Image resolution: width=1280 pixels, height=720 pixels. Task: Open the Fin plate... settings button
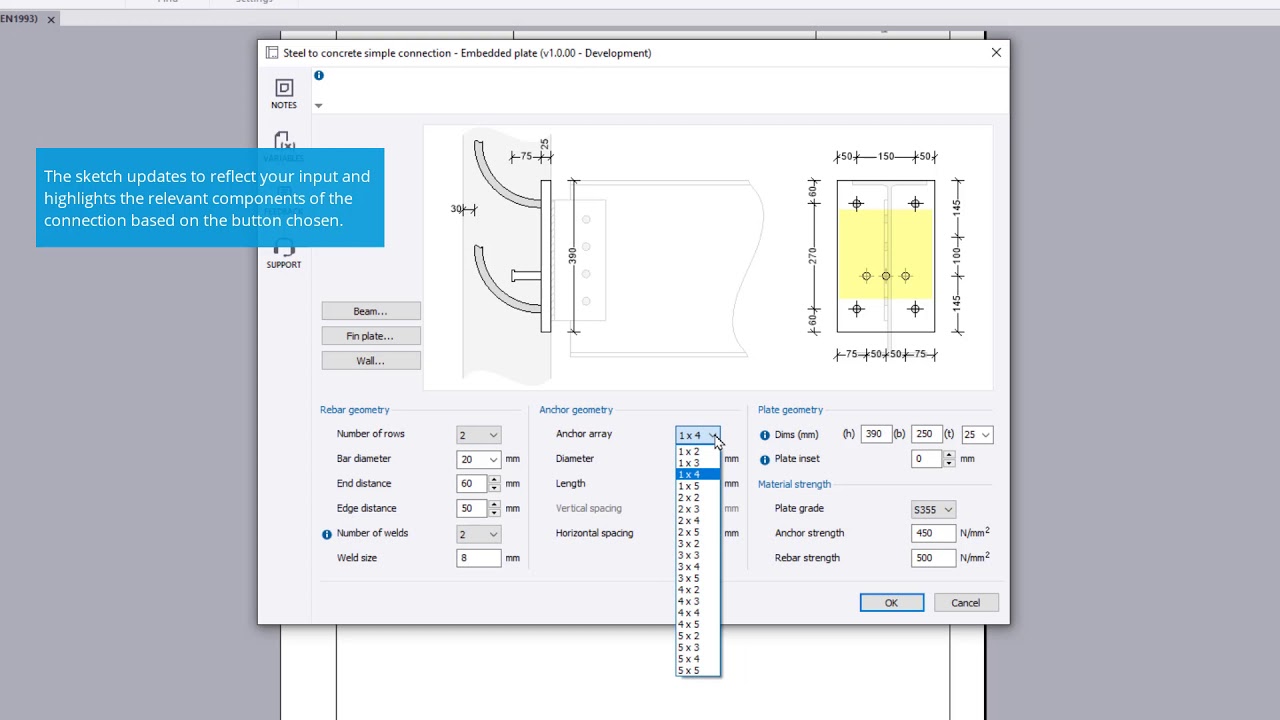click(x=371, y=336)
